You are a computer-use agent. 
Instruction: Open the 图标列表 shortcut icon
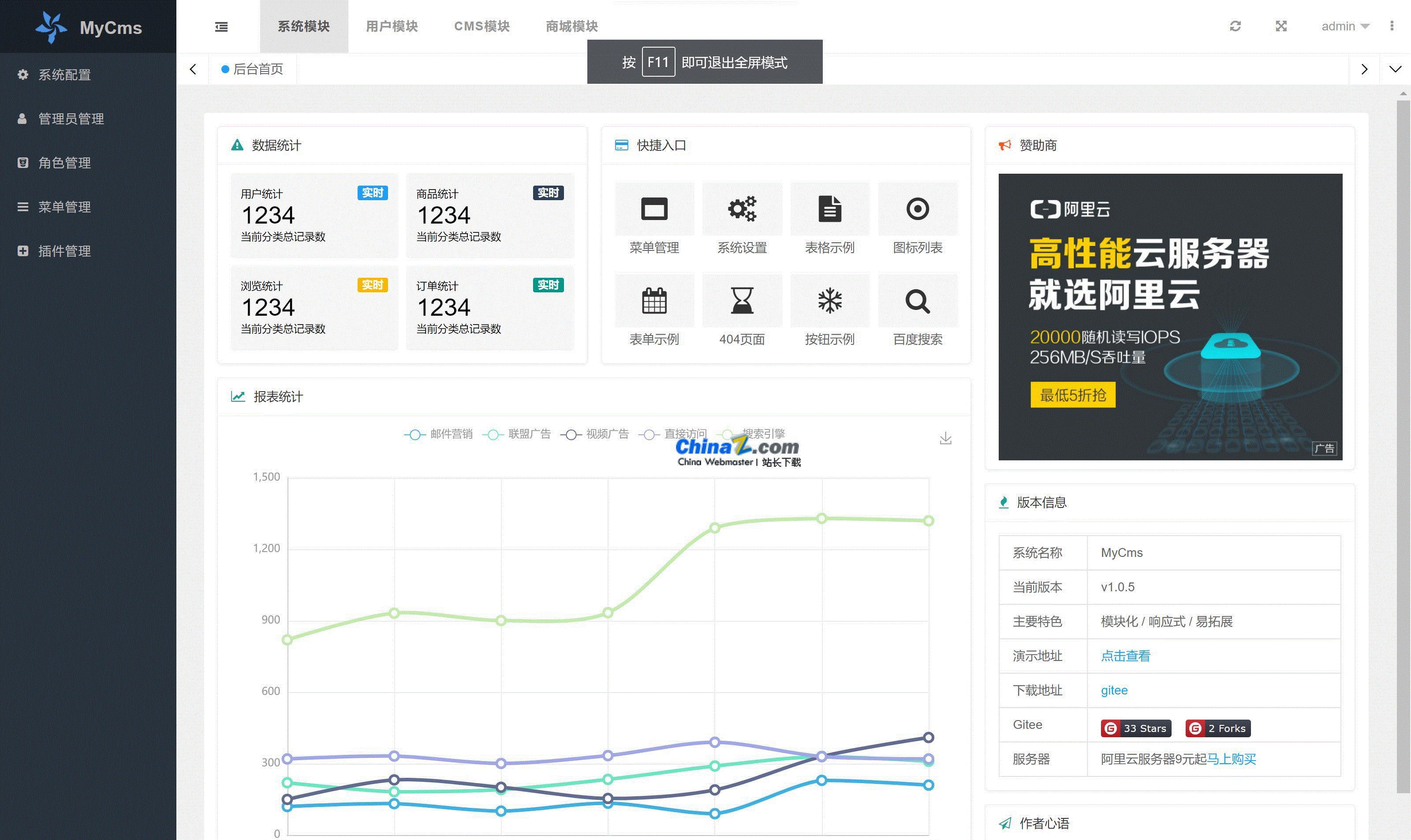917,209
